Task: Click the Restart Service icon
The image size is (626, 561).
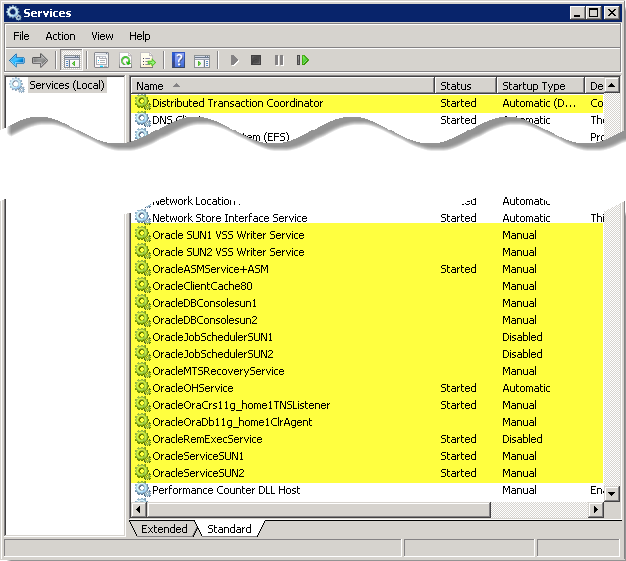Action: click(x=302, y=60)
